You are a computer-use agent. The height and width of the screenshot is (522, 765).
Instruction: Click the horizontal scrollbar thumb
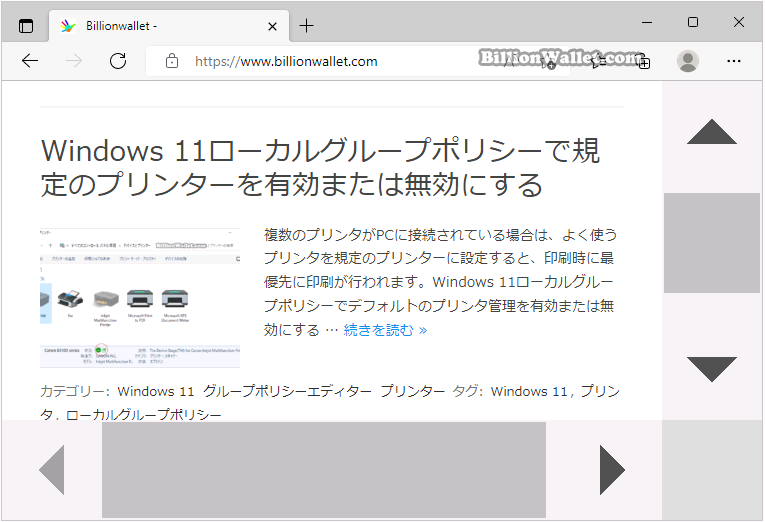point(324,470)
